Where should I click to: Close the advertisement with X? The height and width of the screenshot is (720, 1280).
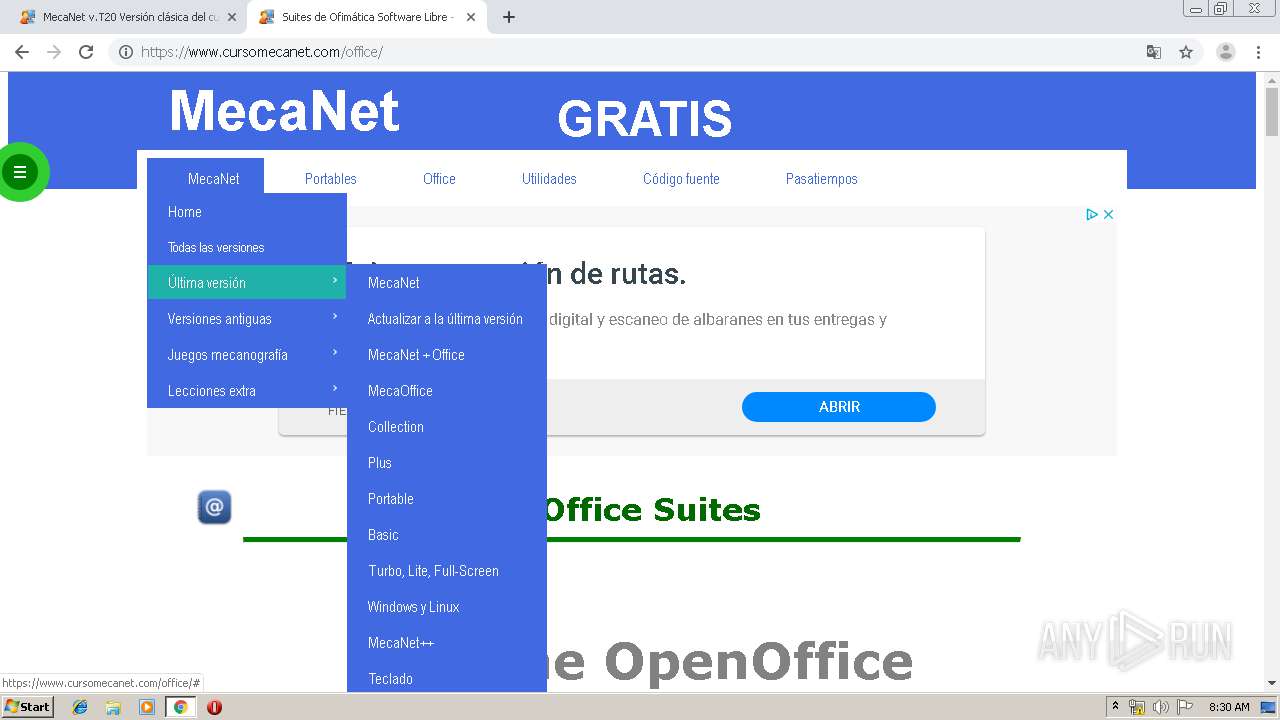tap(1108, 214)
